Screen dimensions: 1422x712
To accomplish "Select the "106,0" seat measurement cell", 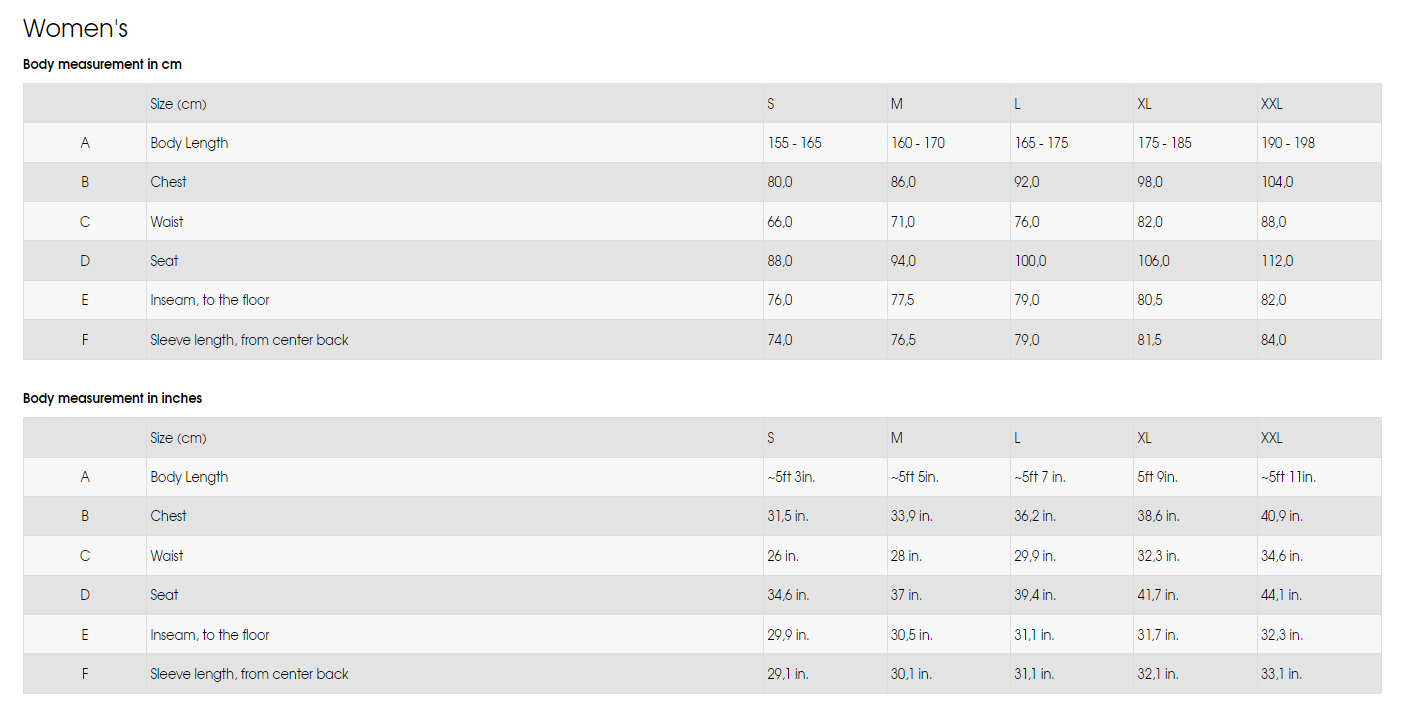I will point(1153,261).
